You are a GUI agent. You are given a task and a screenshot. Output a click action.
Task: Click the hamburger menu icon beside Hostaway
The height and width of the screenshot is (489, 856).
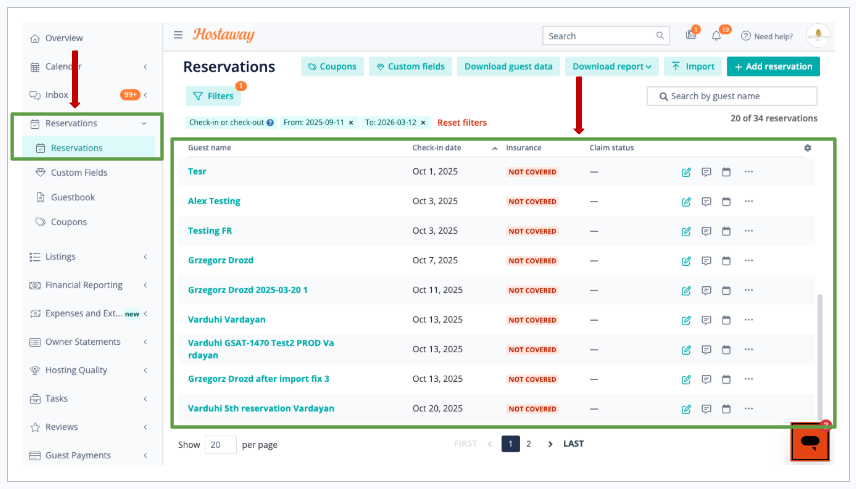point(178,35)
